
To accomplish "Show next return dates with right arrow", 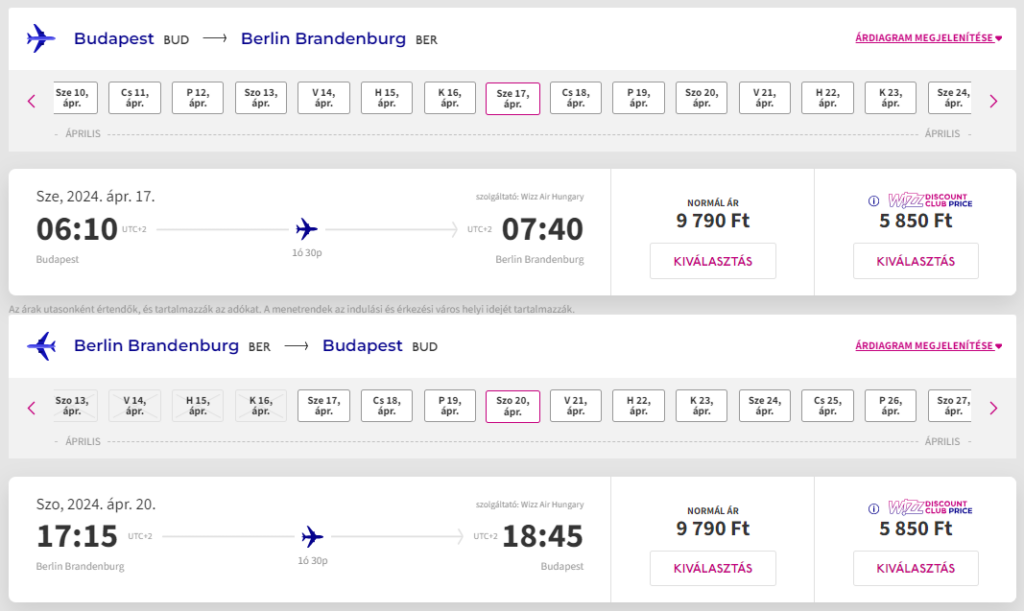I will [993, 408].
